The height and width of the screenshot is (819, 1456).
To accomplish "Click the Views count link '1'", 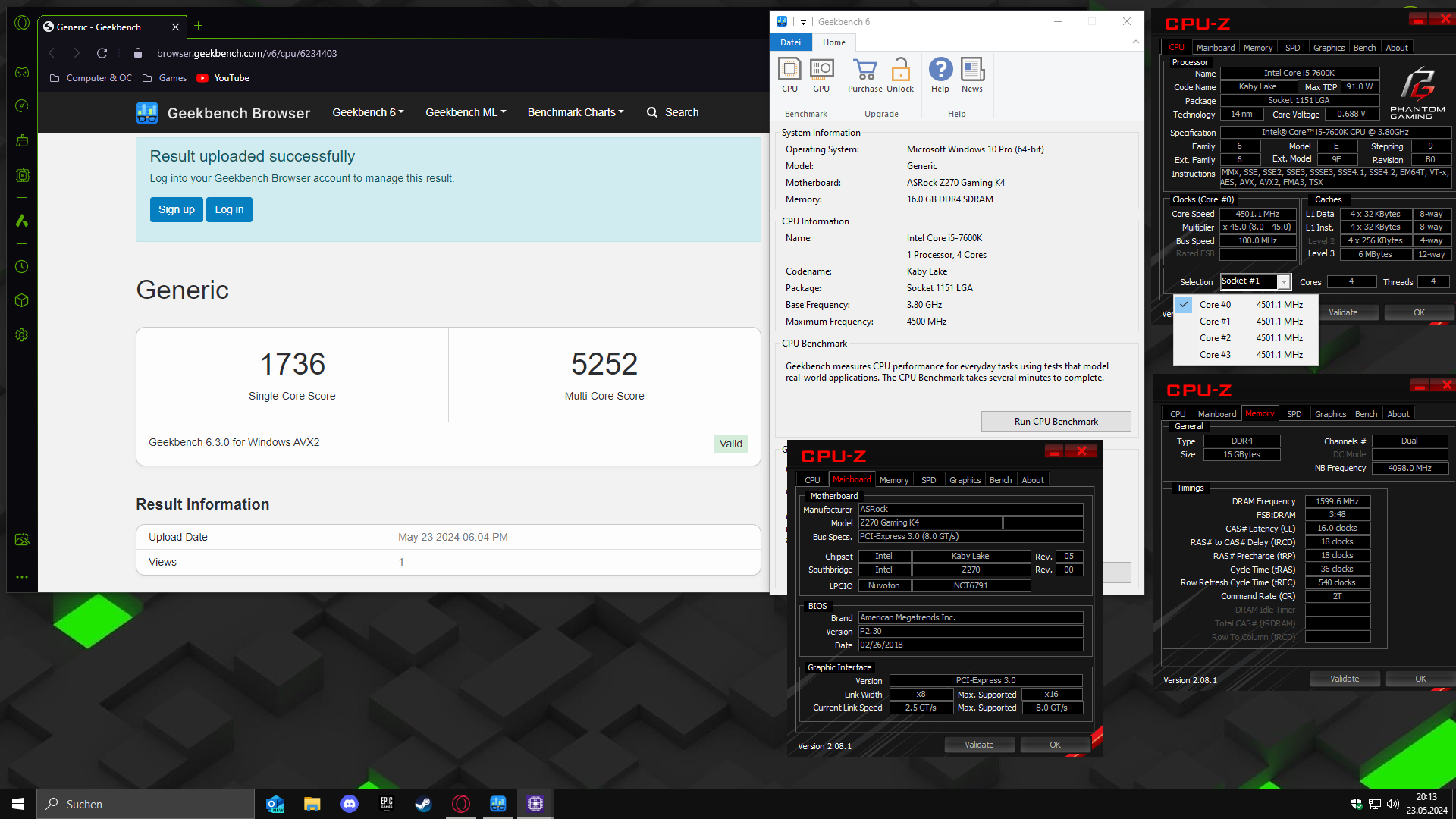I will tap(401, 562).
